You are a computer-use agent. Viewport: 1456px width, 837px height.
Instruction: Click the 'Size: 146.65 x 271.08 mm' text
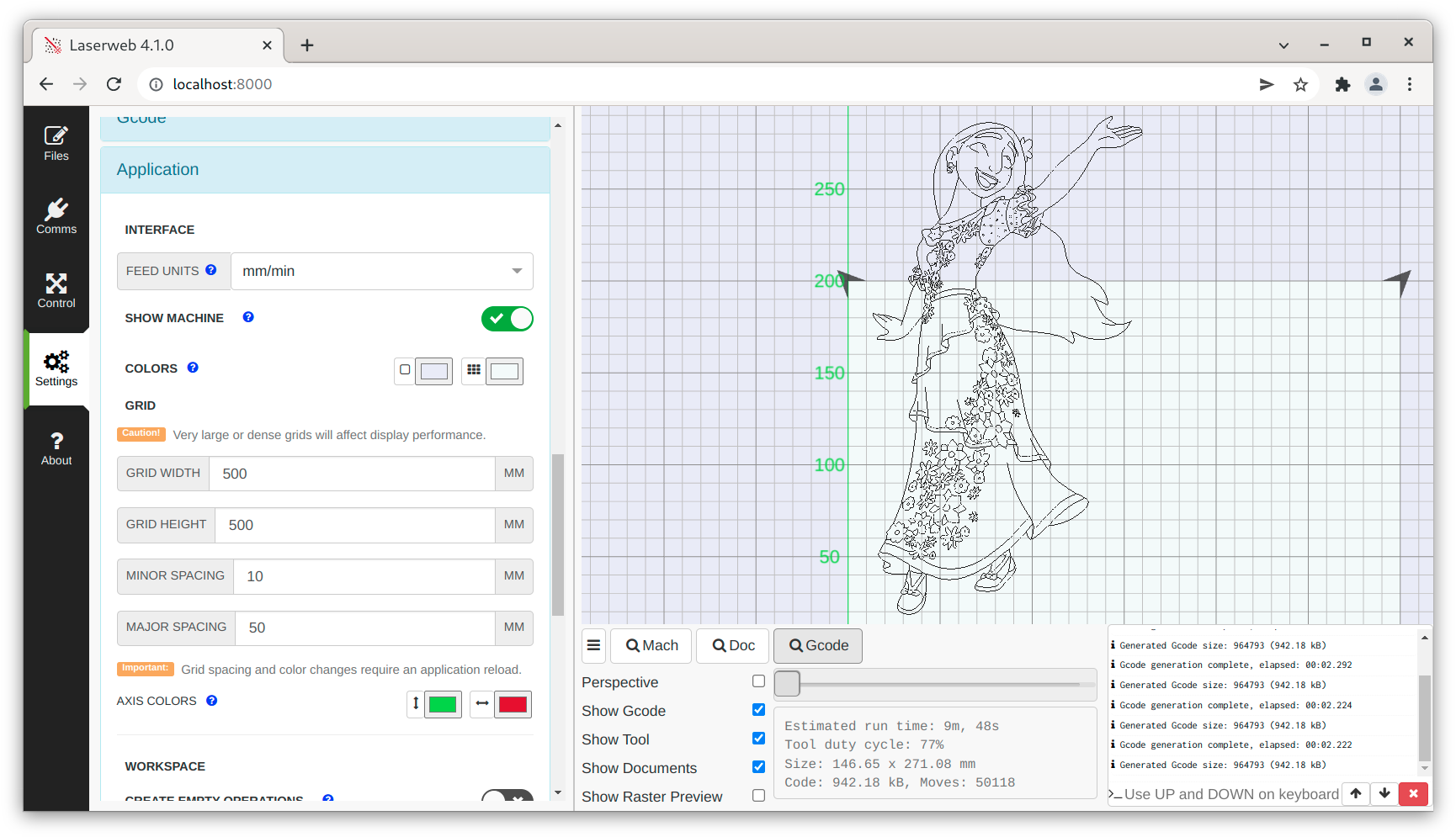point(879,764)
